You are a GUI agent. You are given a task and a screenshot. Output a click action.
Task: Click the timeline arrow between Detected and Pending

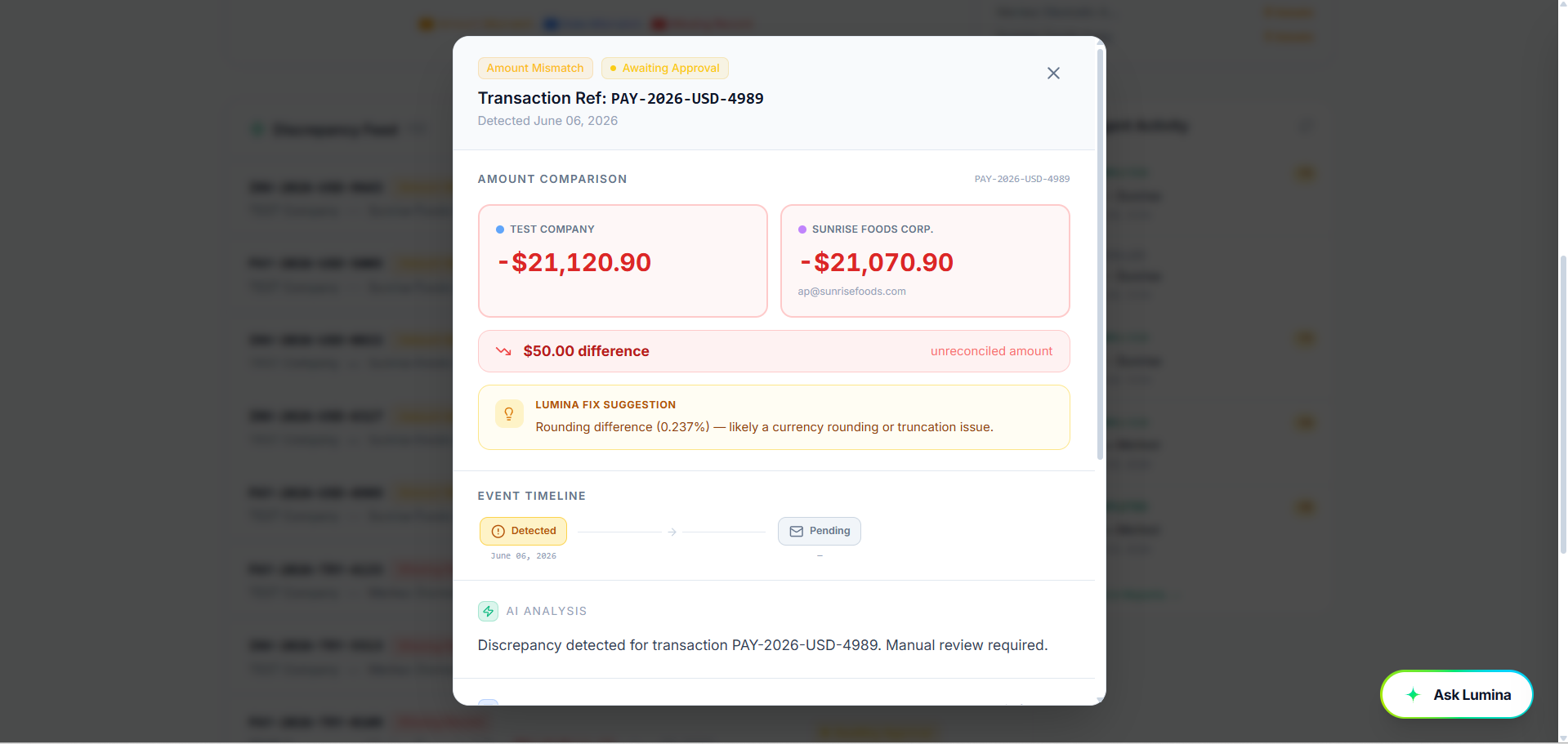pyautogui.click(x=672, y=532)
